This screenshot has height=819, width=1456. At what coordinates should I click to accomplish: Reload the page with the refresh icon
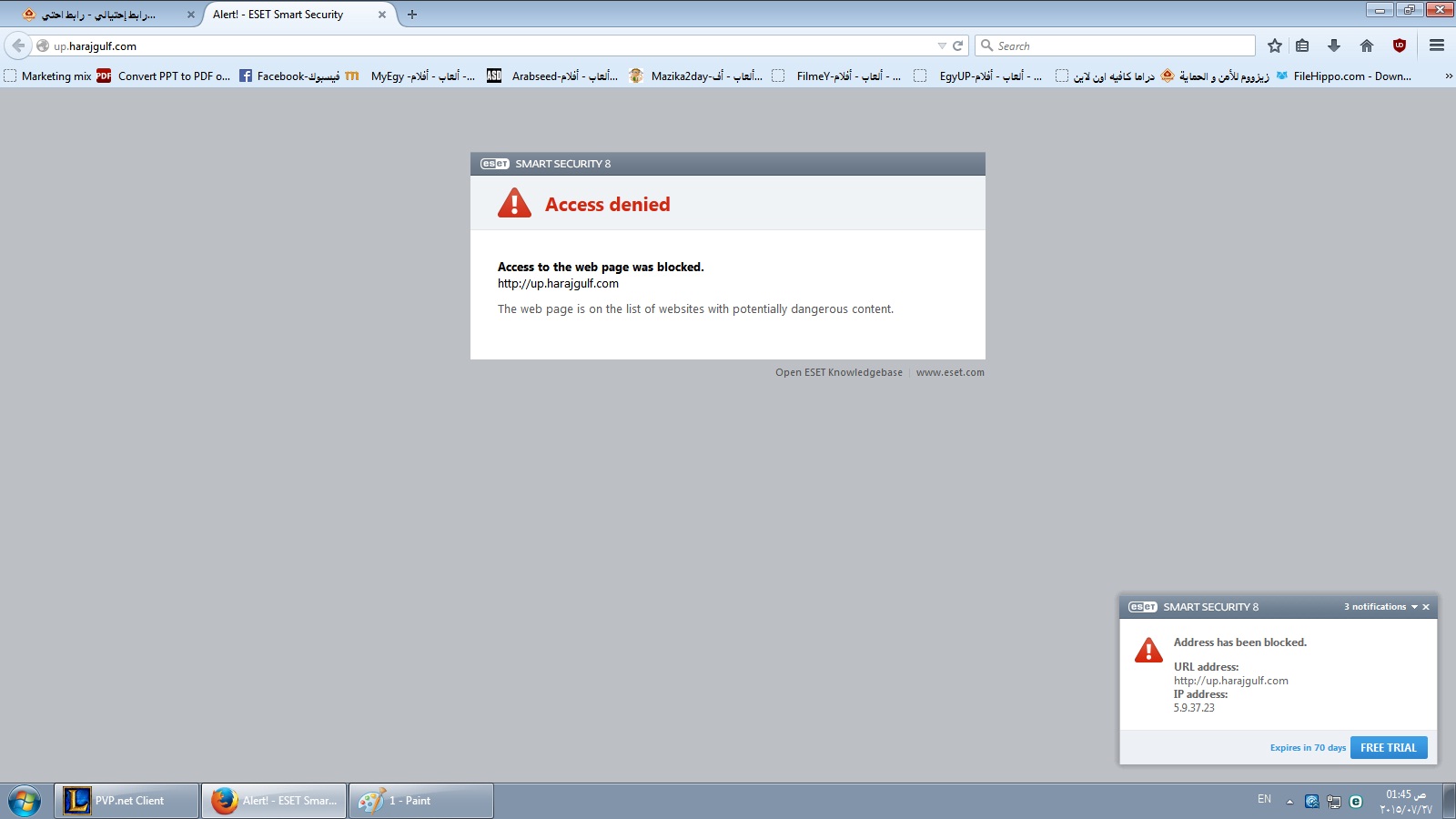[957, 45]
